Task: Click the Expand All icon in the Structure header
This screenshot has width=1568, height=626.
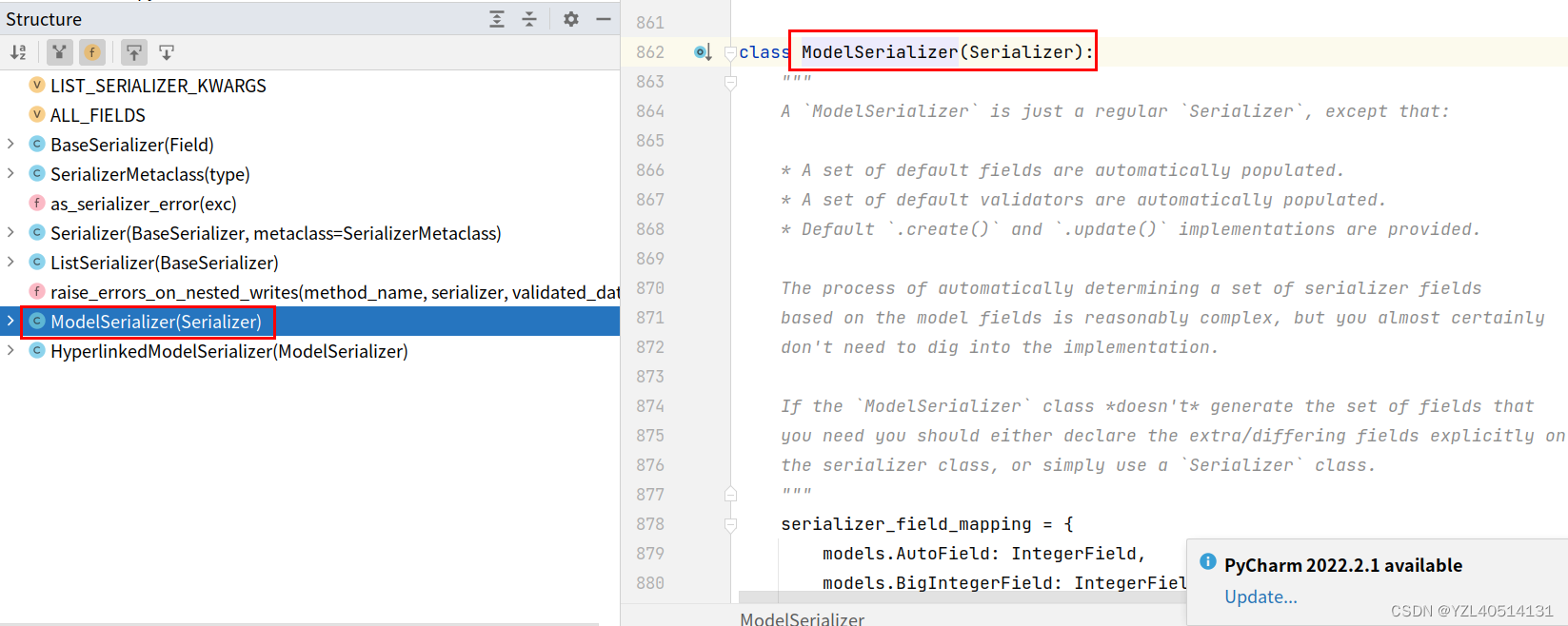Action: [x=497, y=19]
